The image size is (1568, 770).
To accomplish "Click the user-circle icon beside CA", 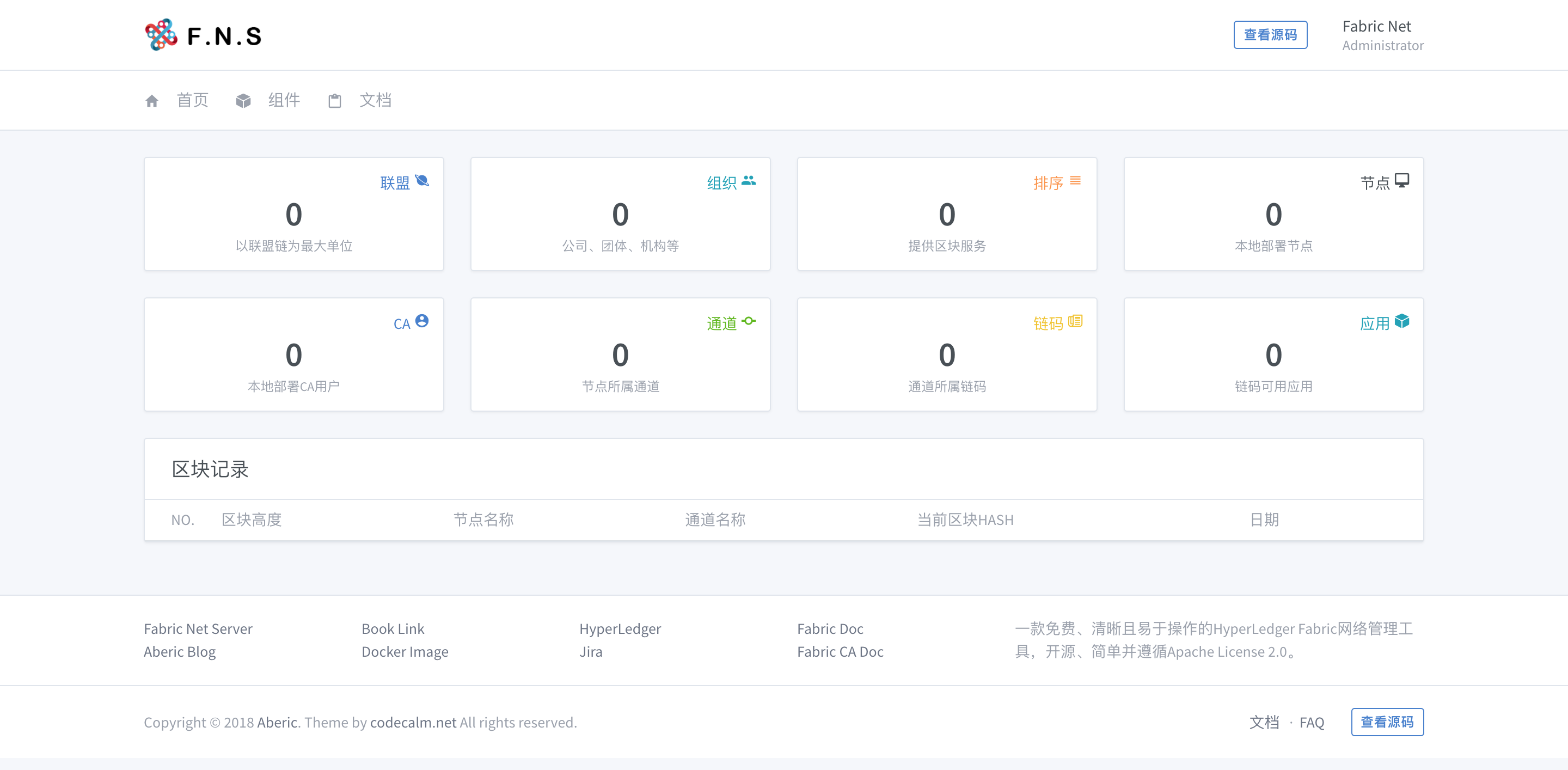I will coord(422,321).
